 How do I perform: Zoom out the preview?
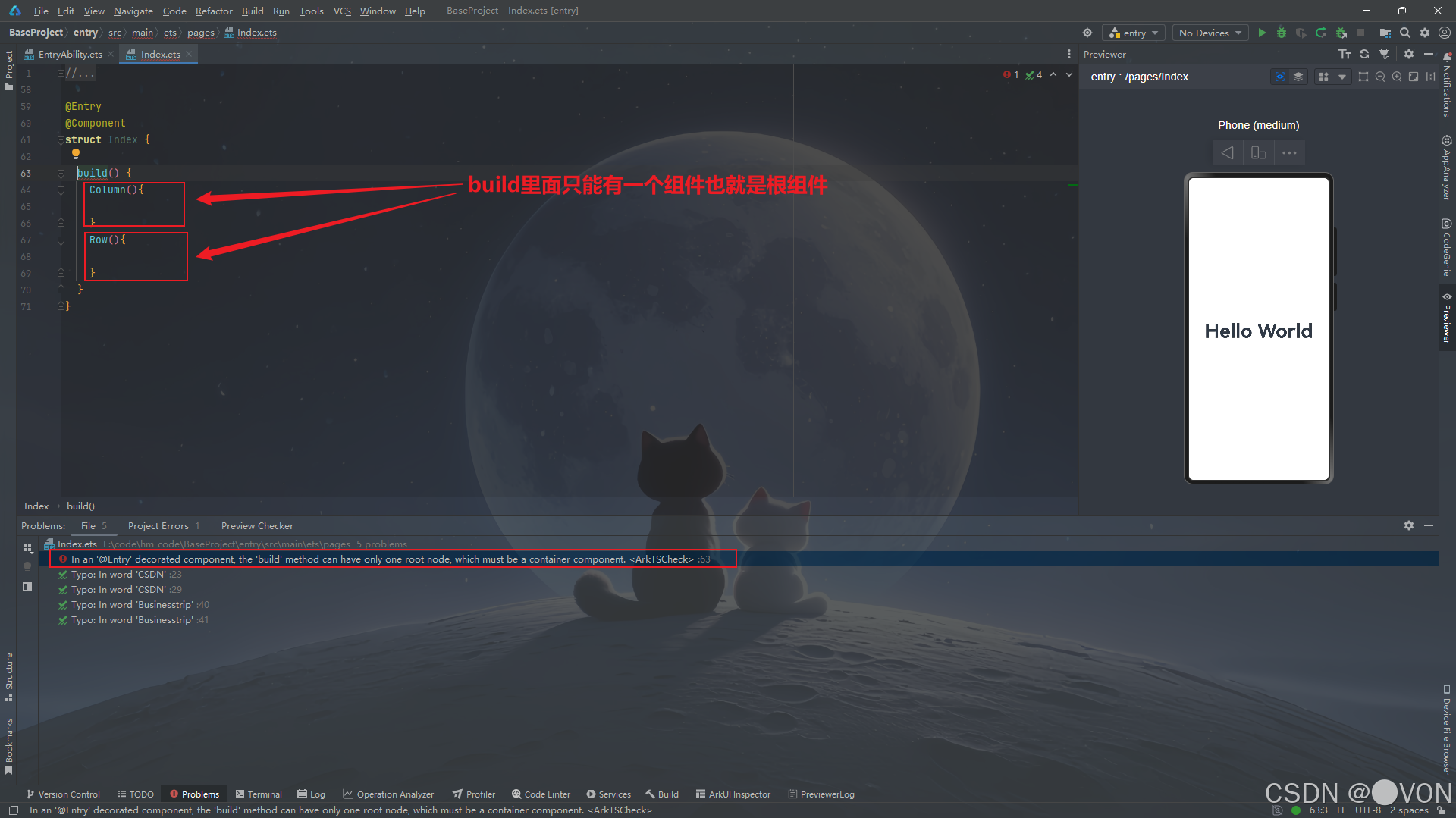tap(1380, 77)
